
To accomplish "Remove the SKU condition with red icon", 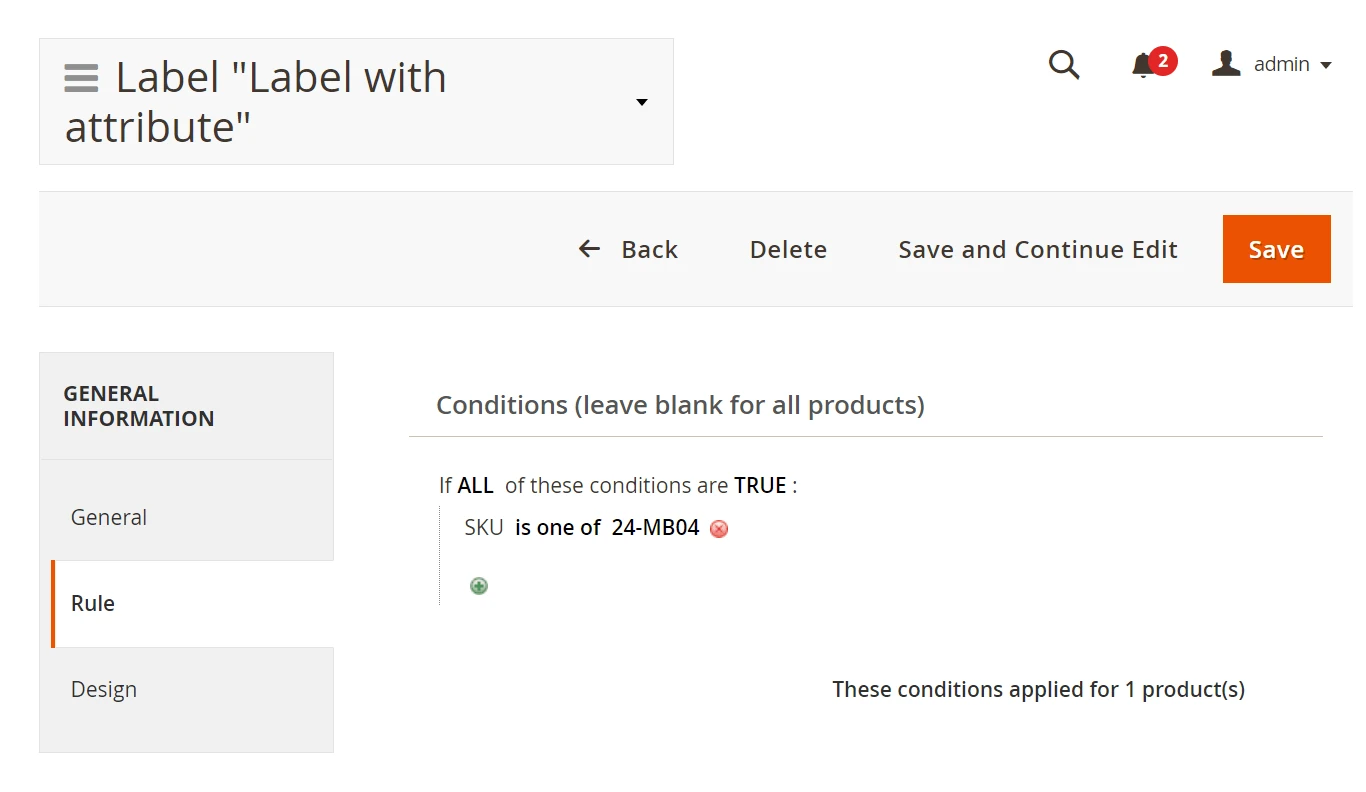I will click(x=719, y=529).
